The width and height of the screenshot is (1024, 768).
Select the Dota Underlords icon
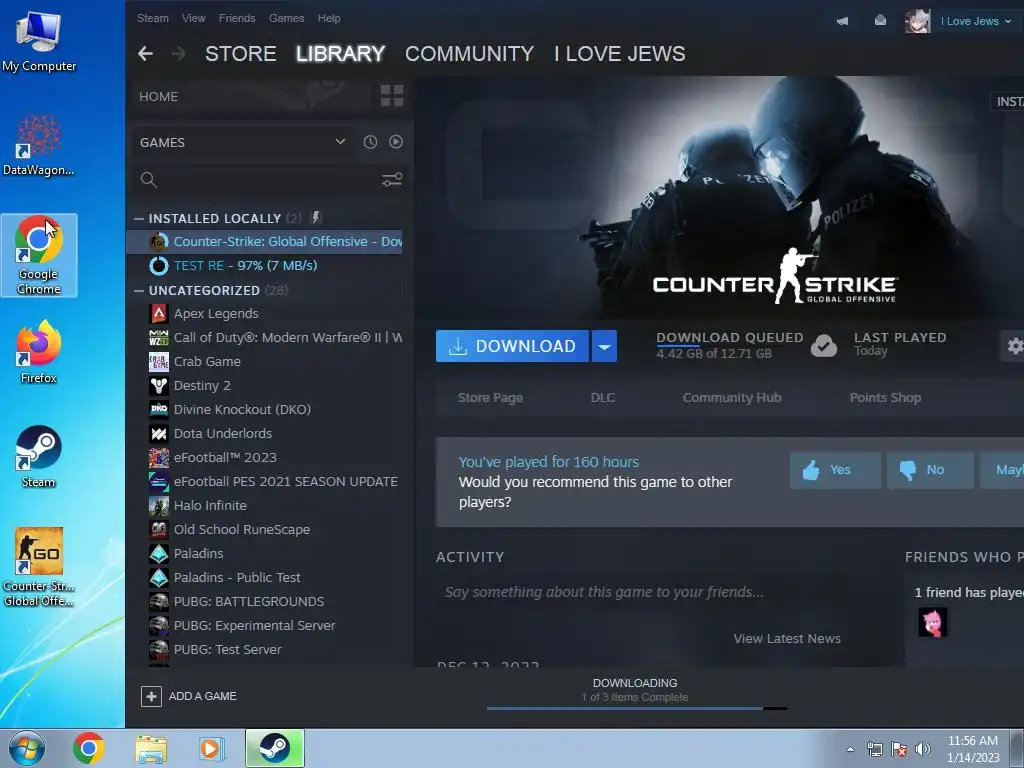pyautogui.click(x=159, y=434)
